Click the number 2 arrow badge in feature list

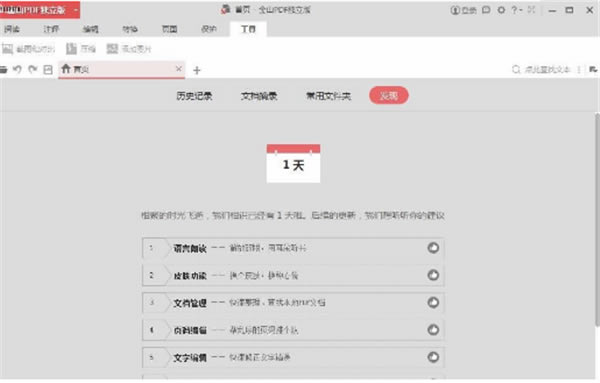click(x=156, y=275)
